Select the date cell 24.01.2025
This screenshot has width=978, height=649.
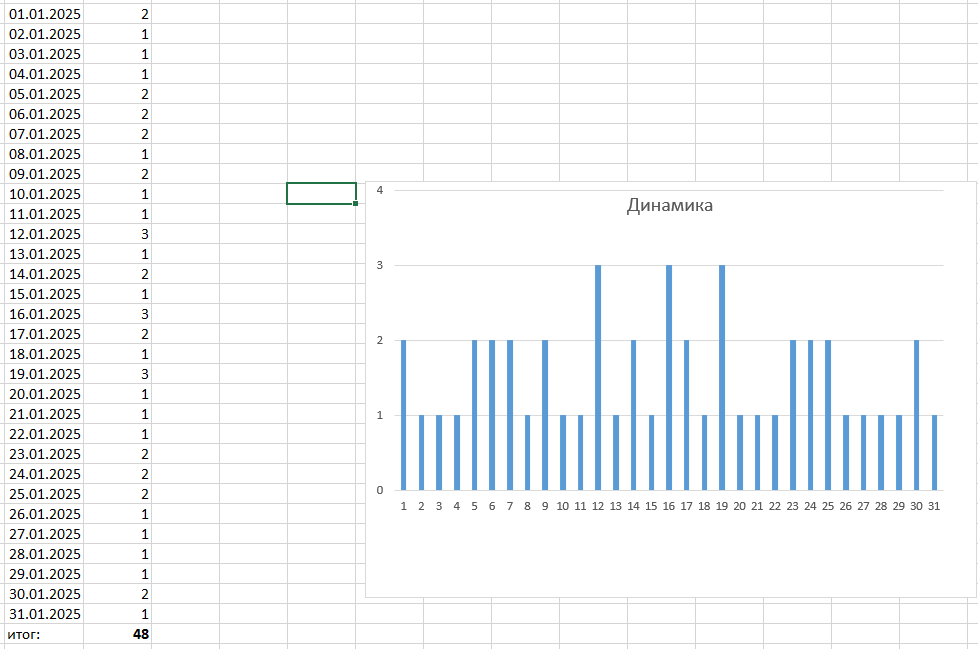[x=44, y=473]
